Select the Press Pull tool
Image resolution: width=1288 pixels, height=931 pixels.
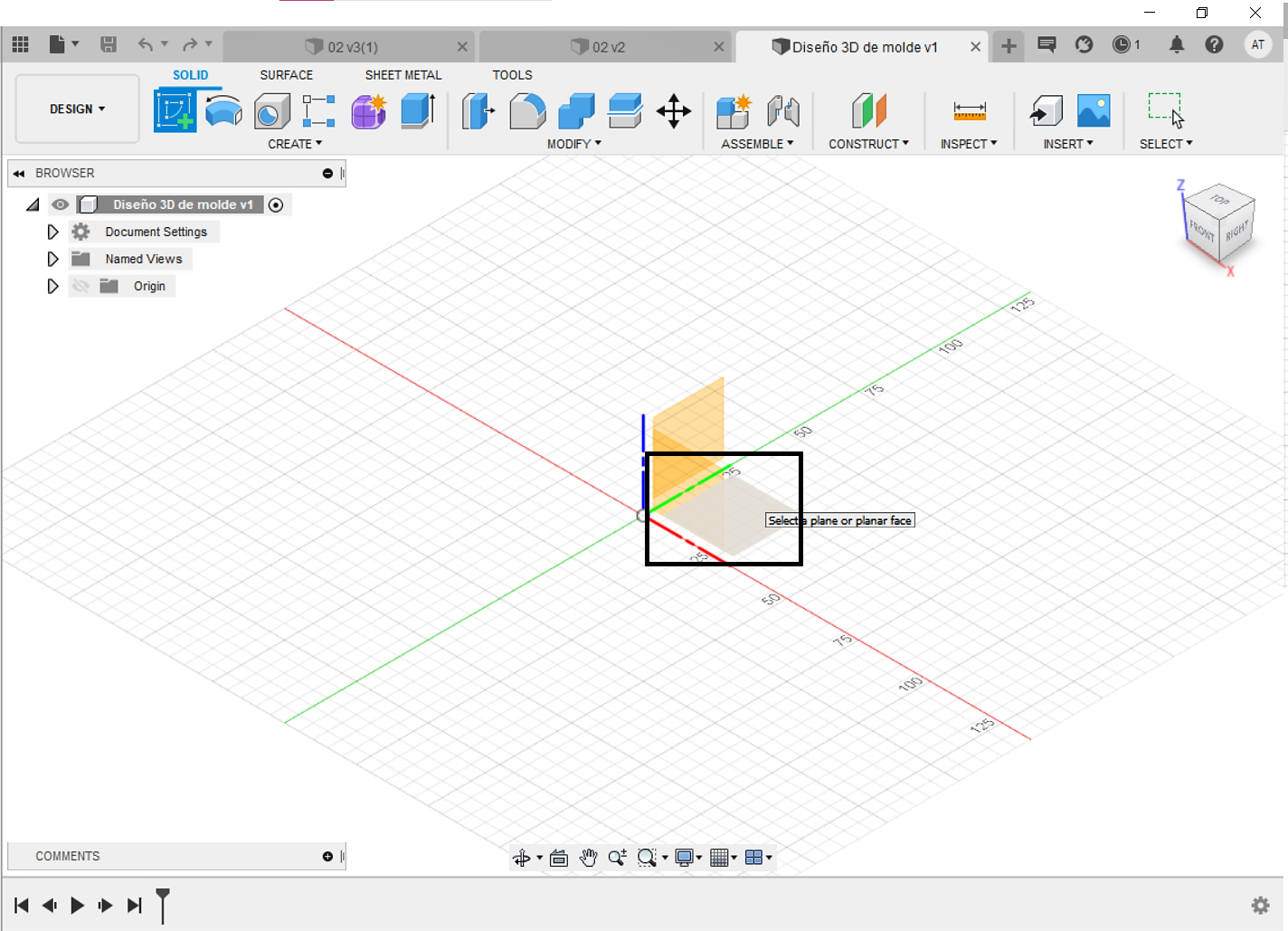point(478,111)
